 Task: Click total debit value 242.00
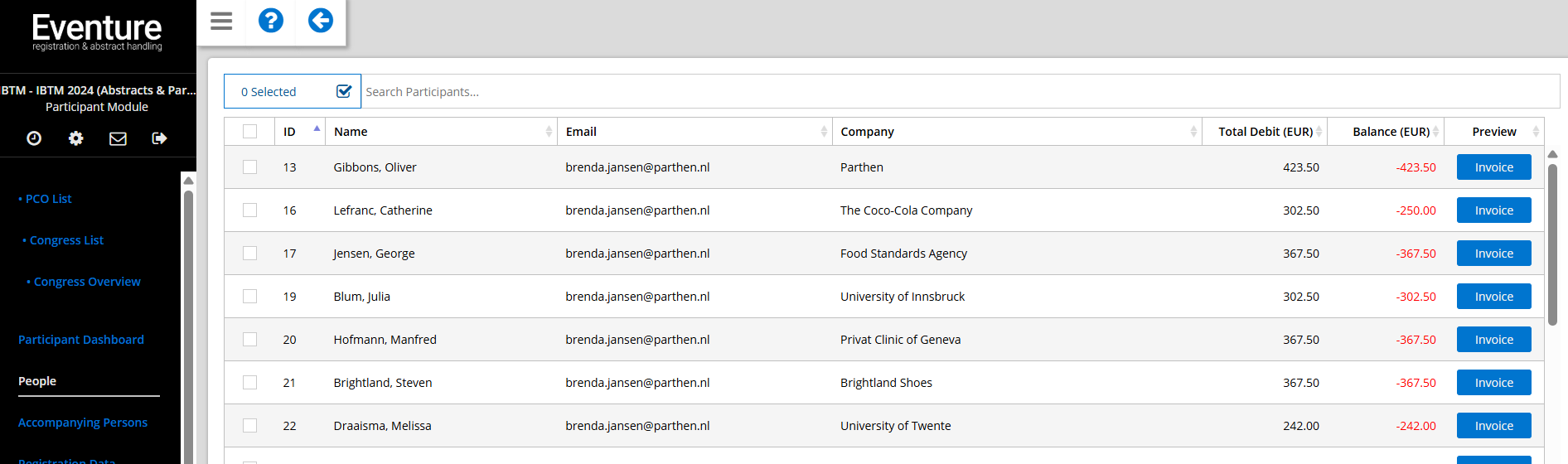pos(1301,426)
